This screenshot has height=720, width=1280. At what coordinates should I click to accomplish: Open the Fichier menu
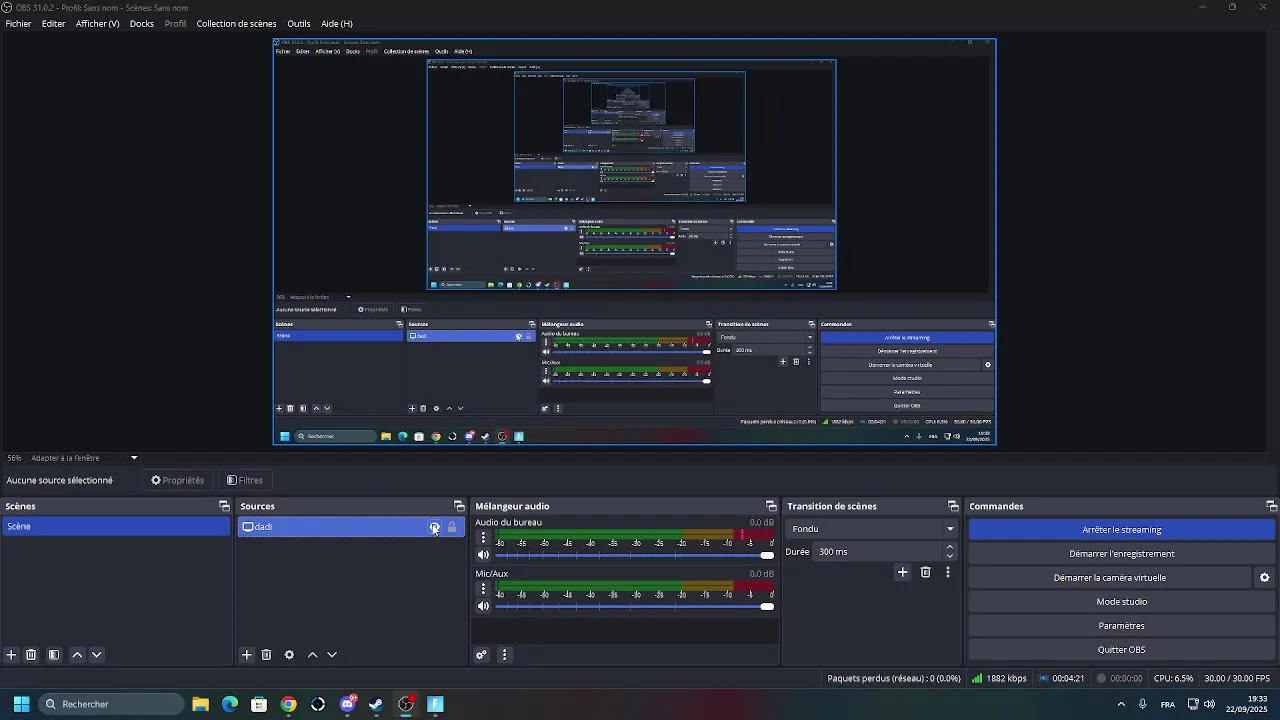[18, 23]
